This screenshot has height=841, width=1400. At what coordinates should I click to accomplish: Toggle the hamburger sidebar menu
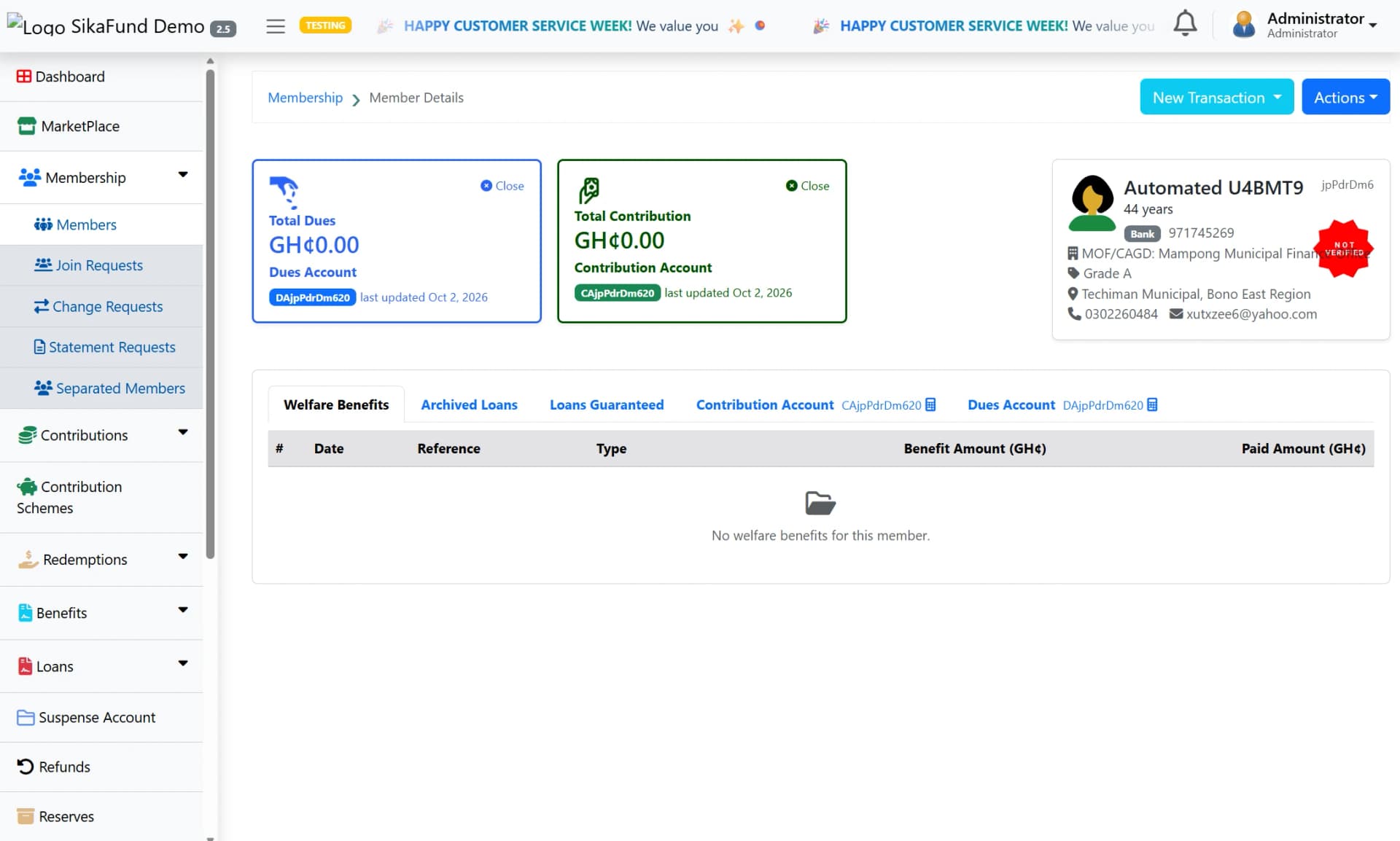[x=276, y=26]
